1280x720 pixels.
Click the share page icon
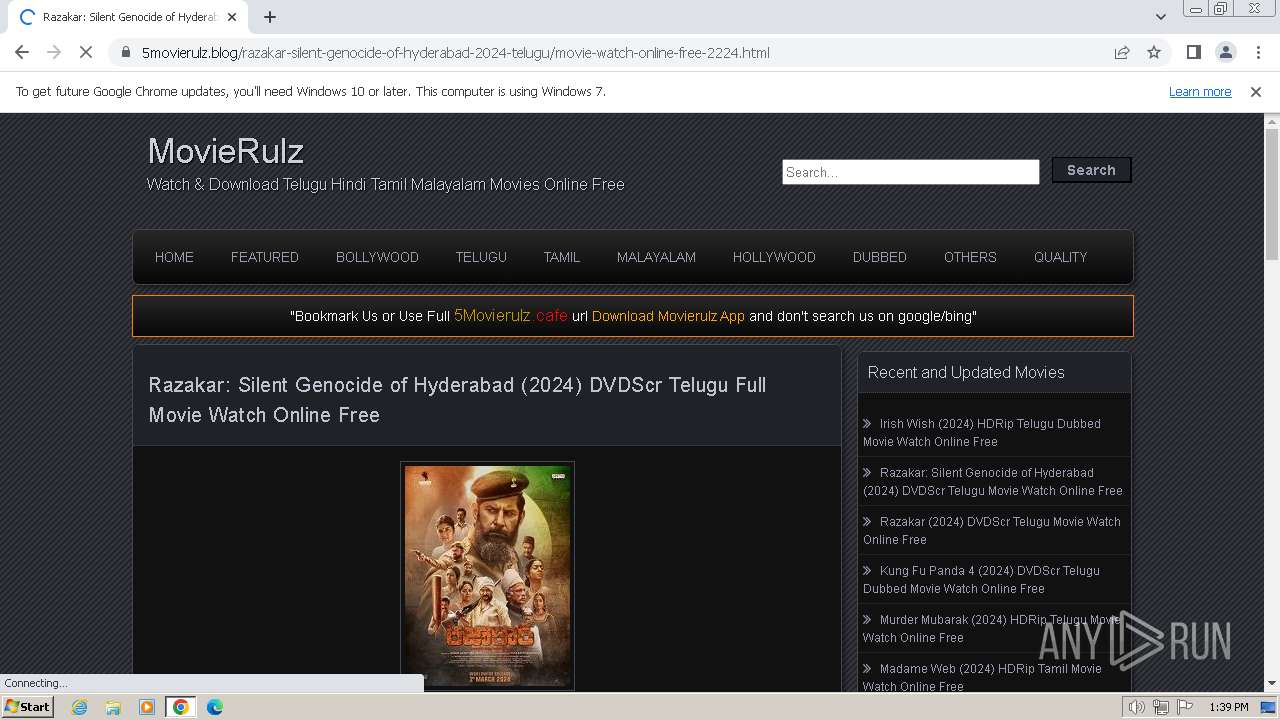tap(1122, 52)
